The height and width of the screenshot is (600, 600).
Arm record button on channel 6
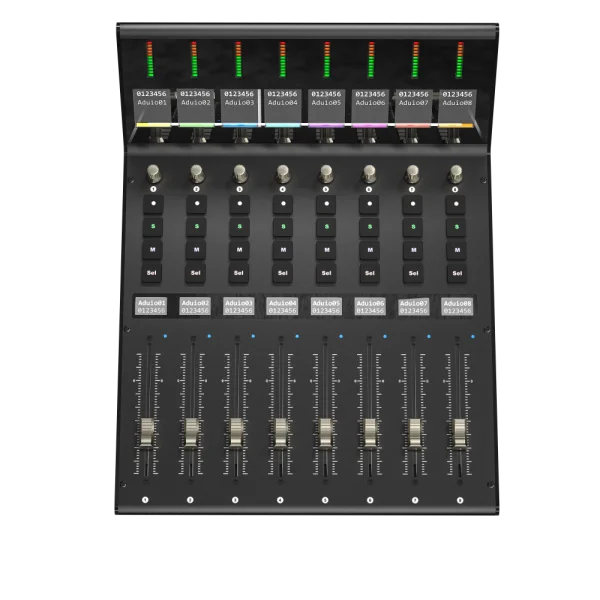pos(370,204)
